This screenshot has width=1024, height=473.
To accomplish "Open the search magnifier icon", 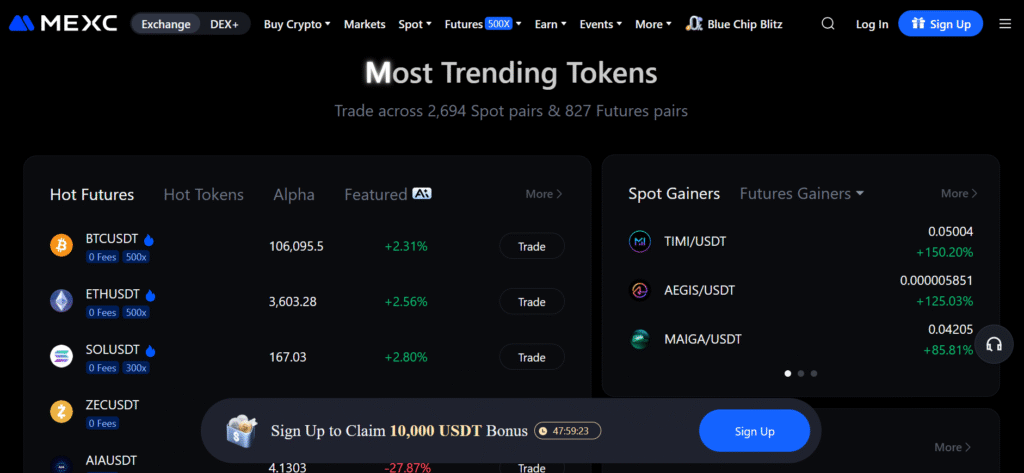I will coord(827,24).
